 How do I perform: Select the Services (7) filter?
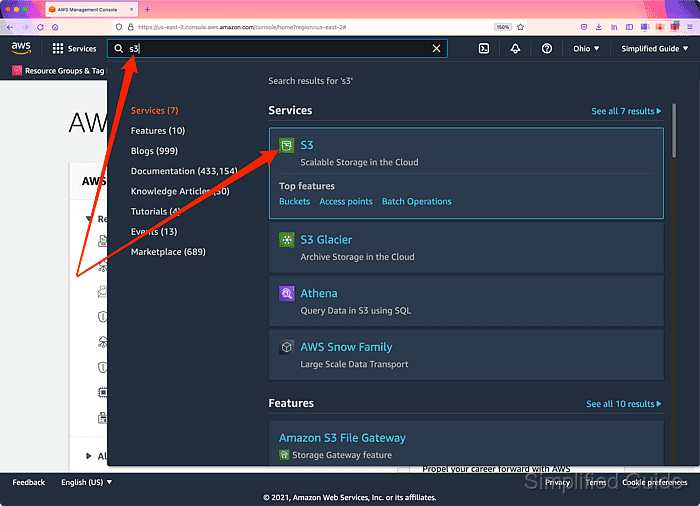[154, 110]
